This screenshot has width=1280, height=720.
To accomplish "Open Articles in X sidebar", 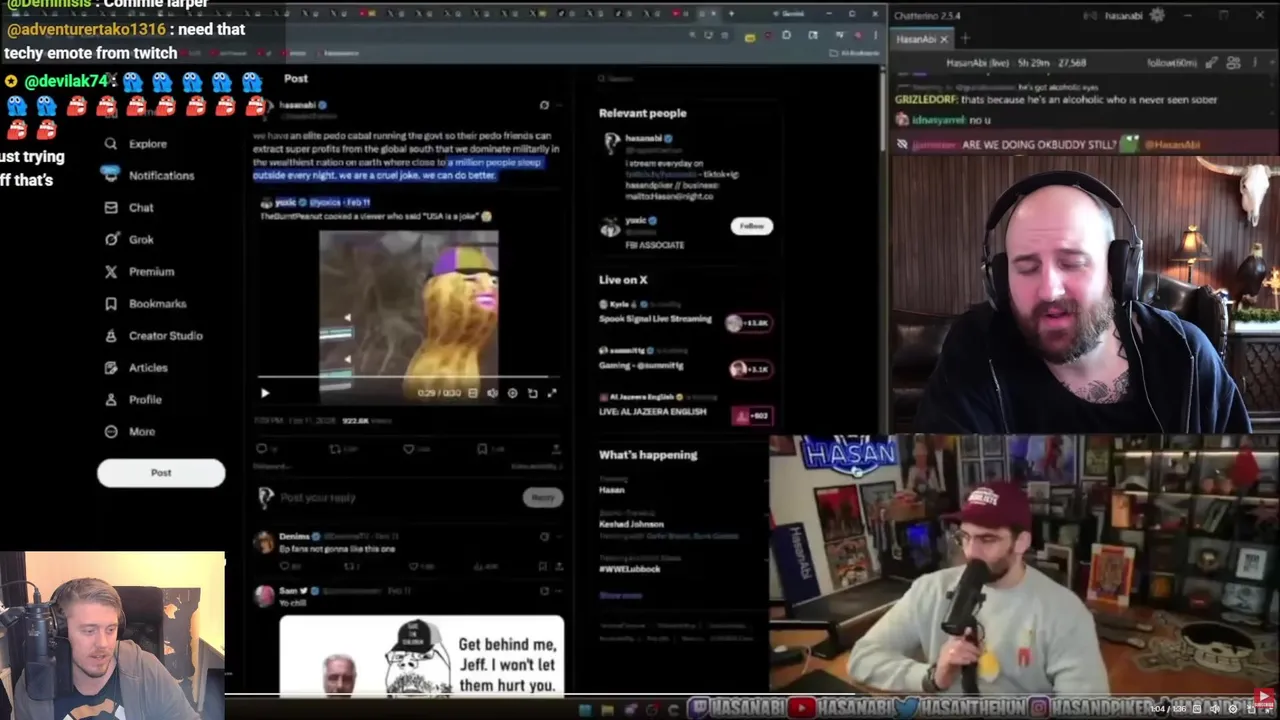I will [x=136, y=367].
